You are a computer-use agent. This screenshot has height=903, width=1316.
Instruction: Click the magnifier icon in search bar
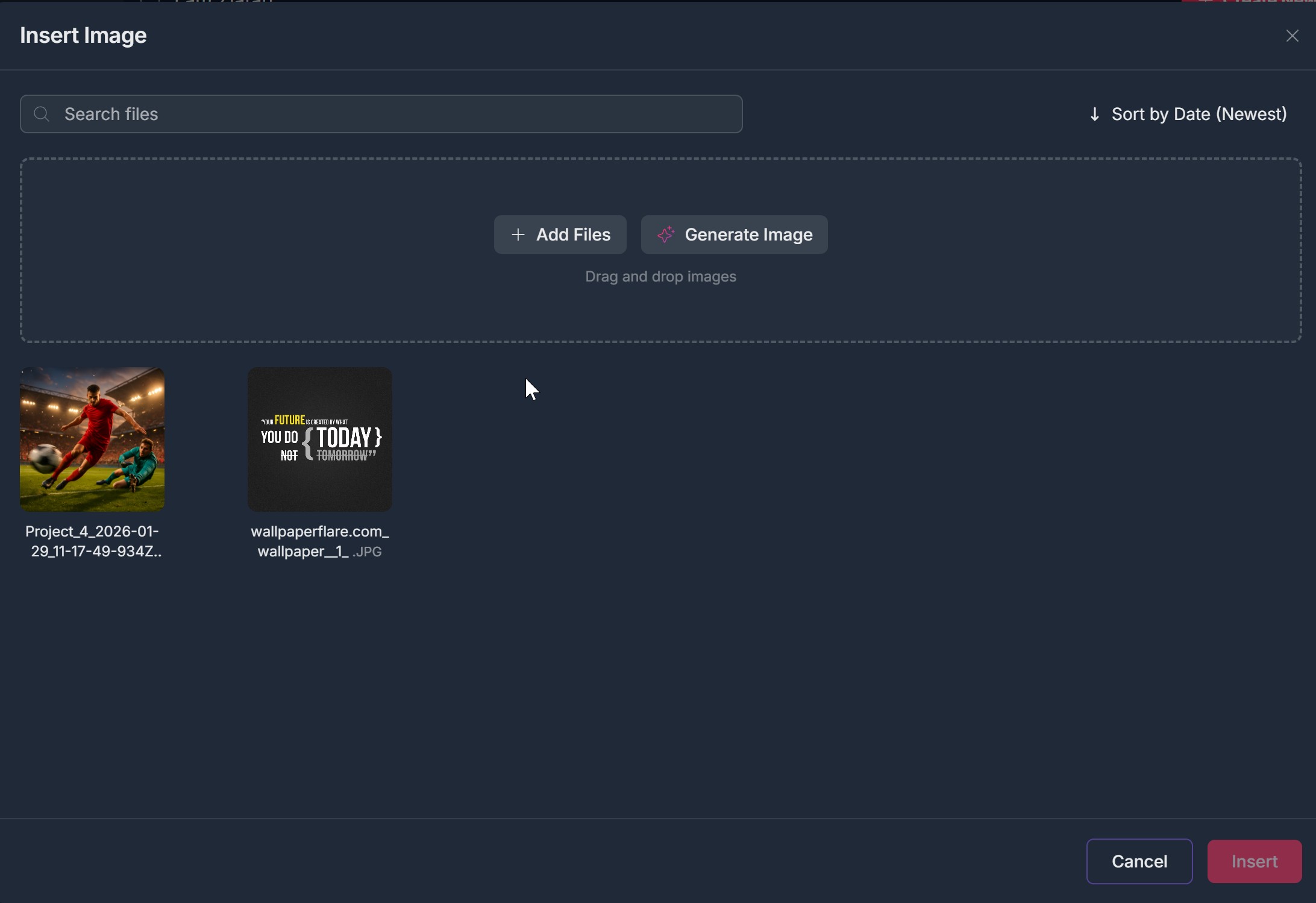point(42,114)
